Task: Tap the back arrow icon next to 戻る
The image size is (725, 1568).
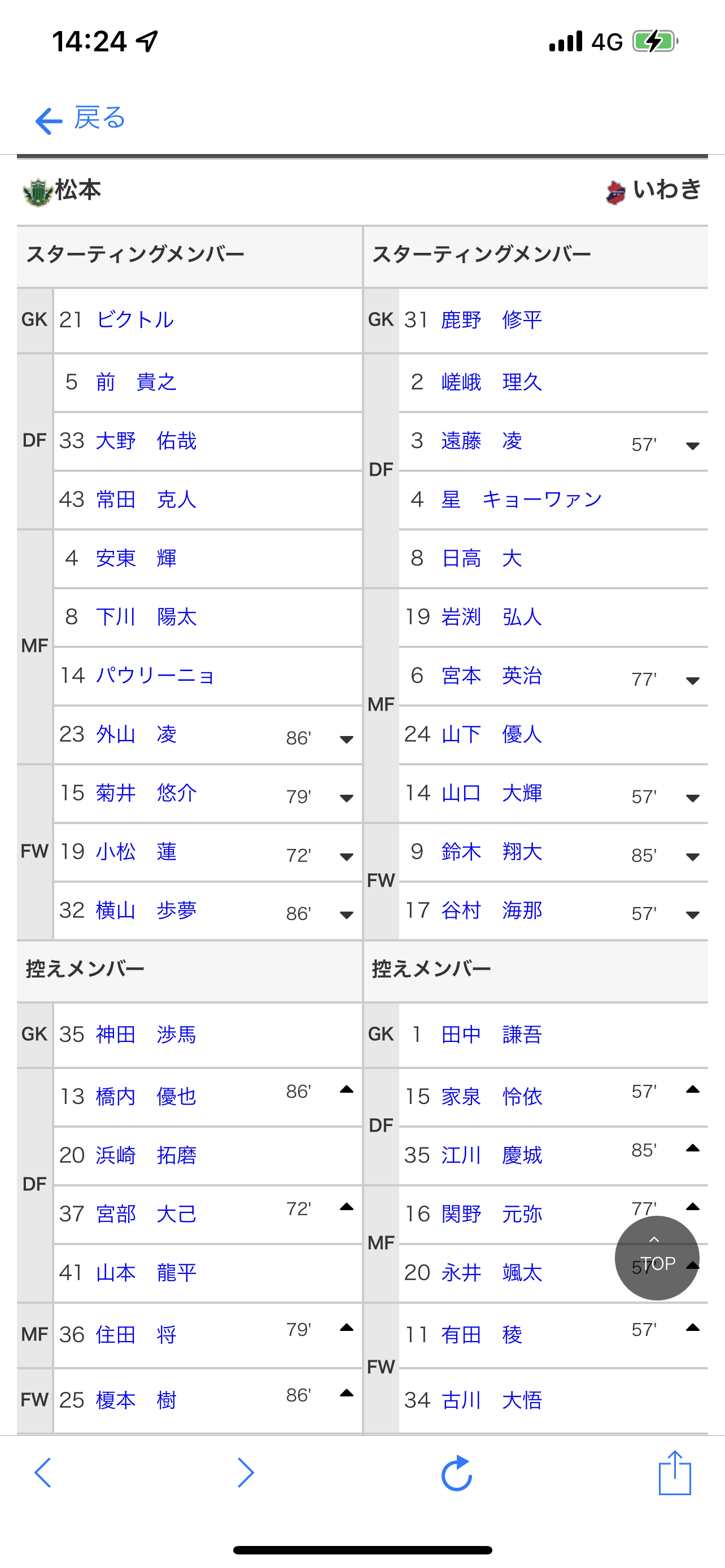Action: click(49, 121)
